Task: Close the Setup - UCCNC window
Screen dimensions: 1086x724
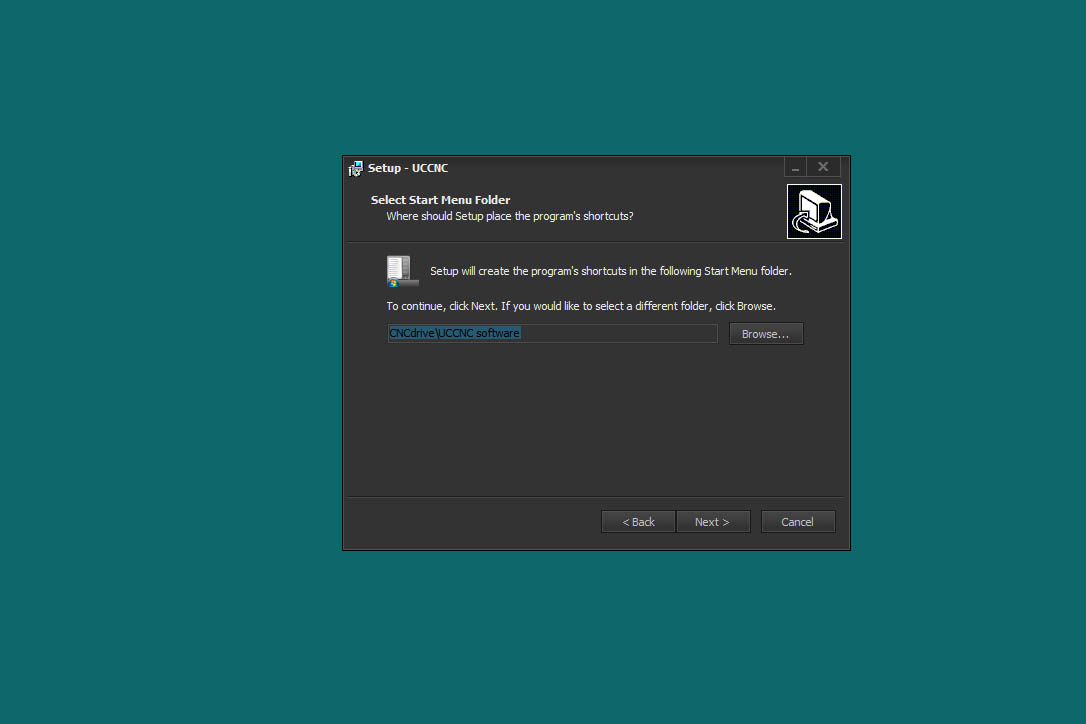Action: [823, 167]
